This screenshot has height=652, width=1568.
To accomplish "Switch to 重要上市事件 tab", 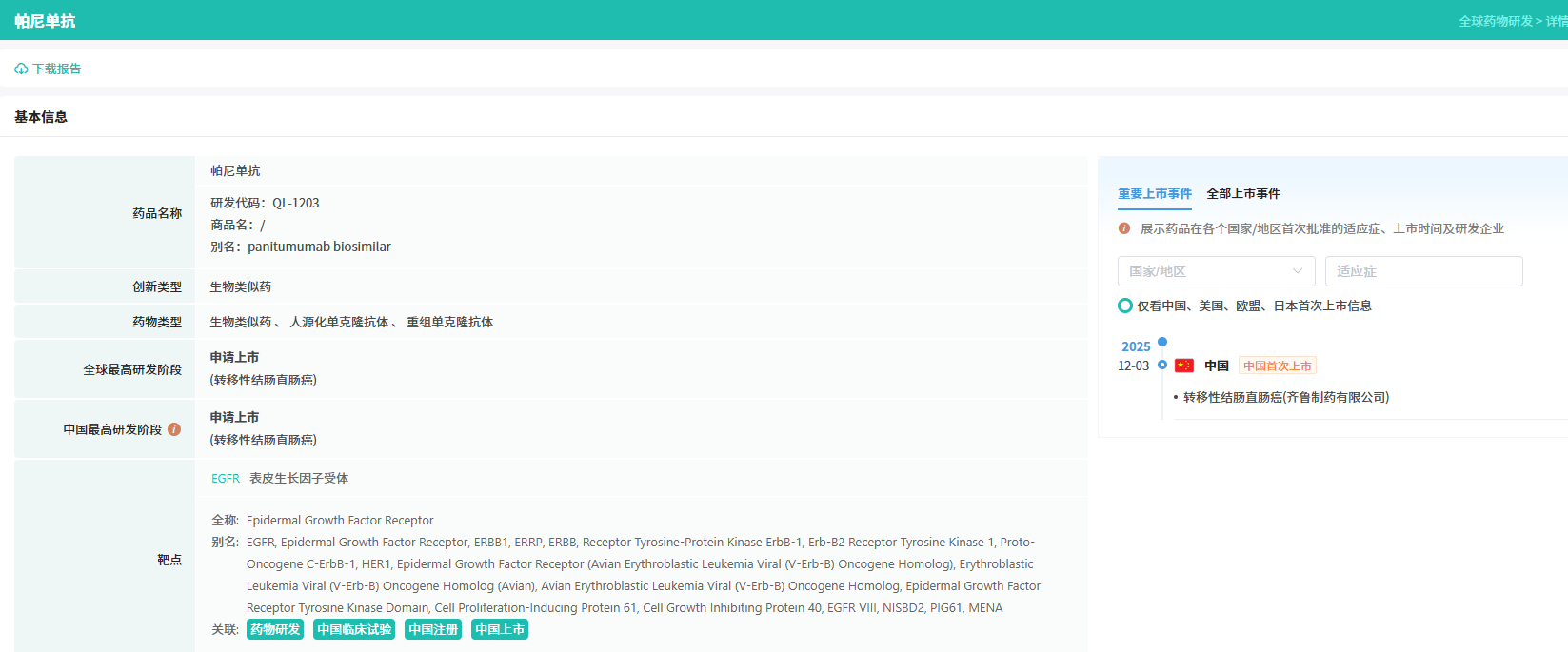I will click(1154, 193).
